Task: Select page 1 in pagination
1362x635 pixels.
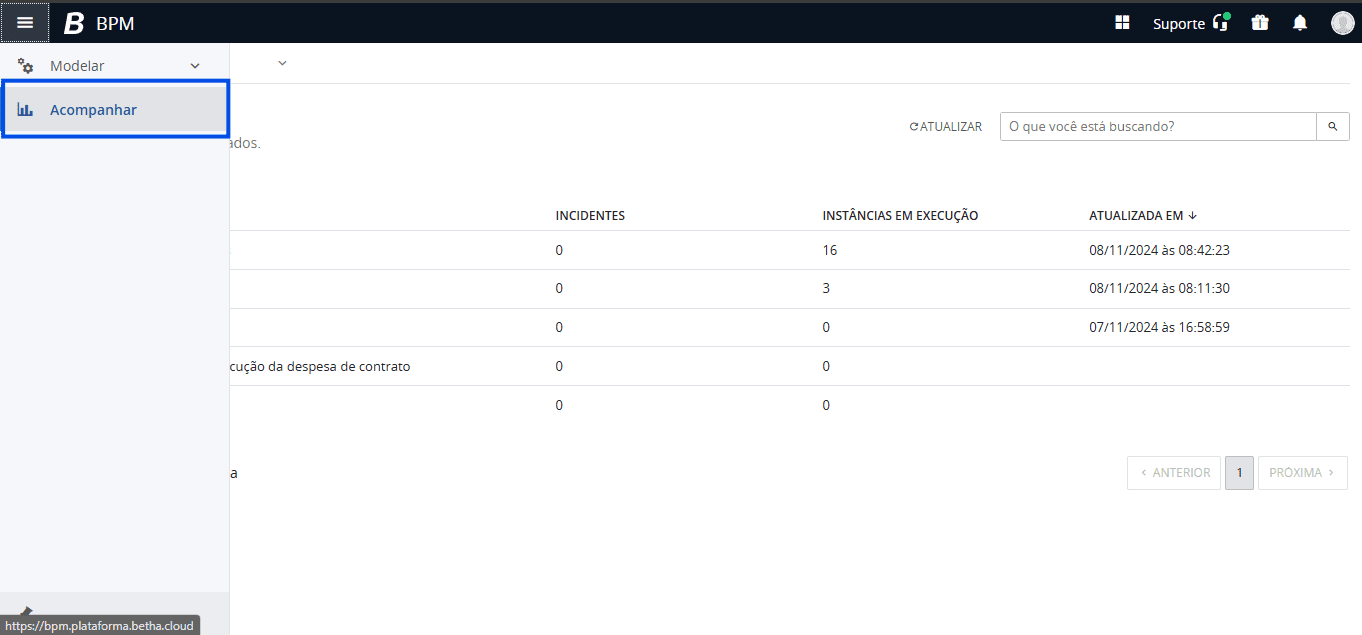Action: tap(1239, 473)
